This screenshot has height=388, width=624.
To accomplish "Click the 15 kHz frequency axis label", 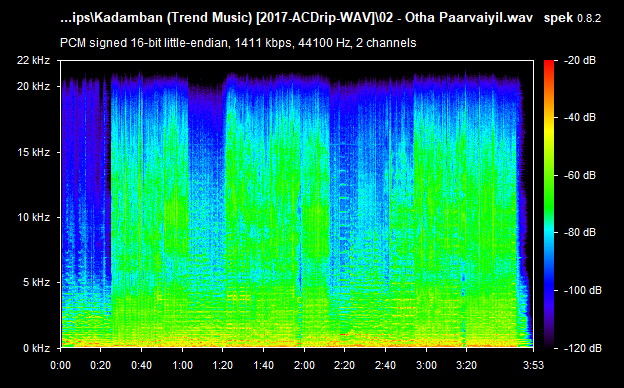I will (x=33, y=152).
